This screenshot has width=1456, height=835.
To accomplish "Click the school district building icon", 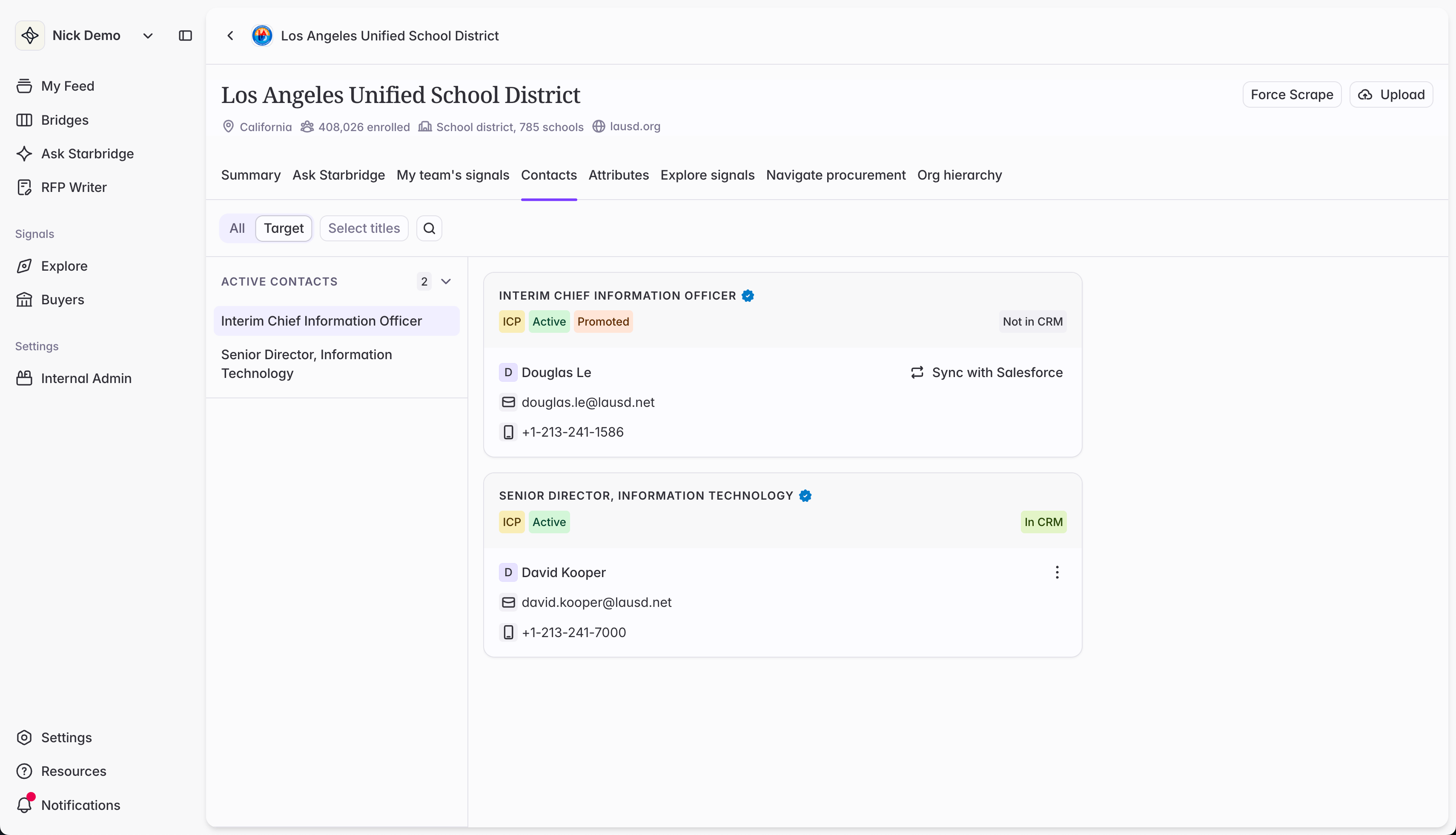I will (424, 126).
